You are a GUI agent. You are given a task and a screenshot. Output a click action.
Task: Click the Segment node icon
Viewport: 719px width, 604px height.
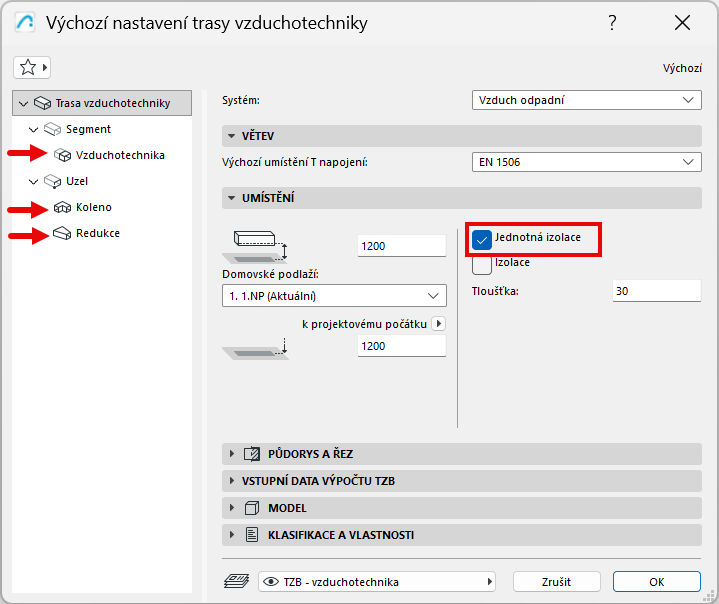pos(52,129)
